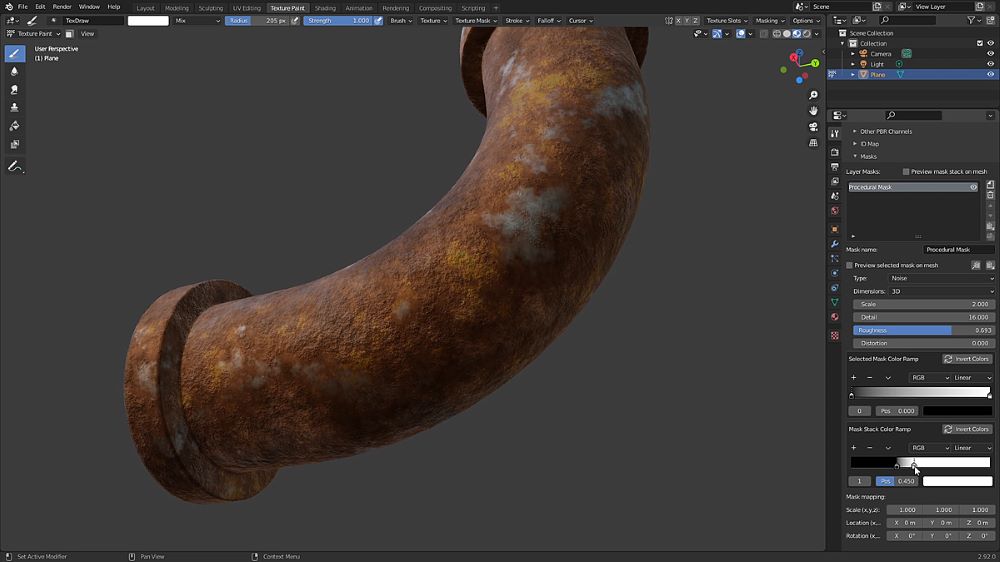Switch to the Shading workspace tab
This screenshot has width=1000, height=562.
click(x=325, y=8)
